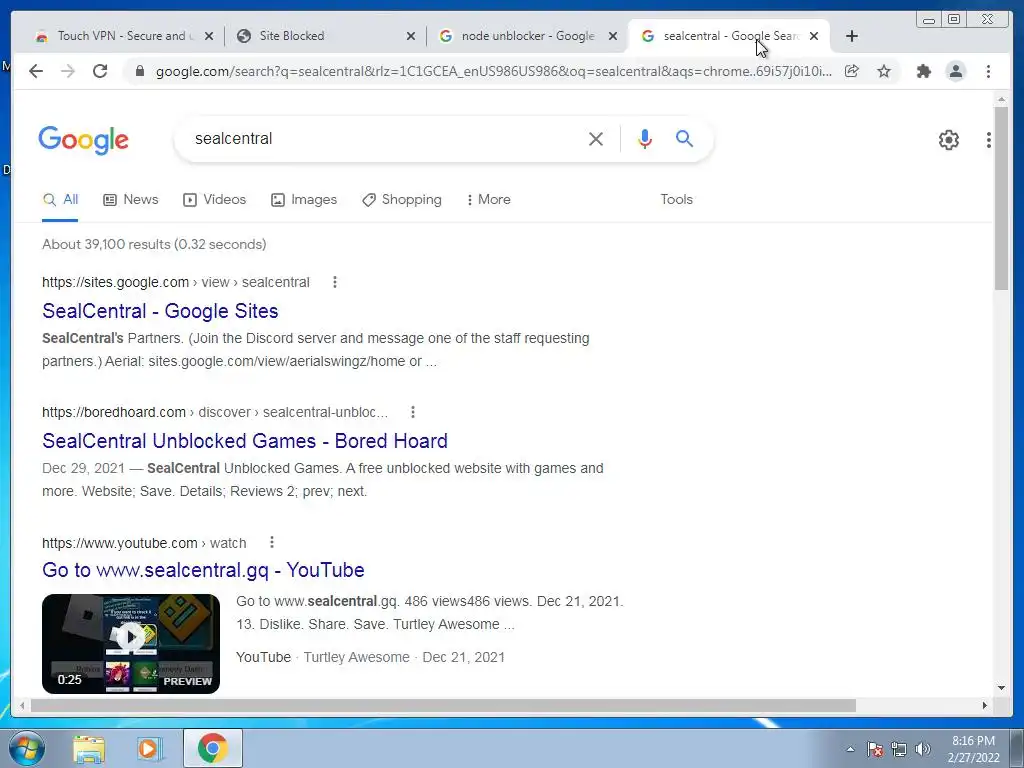This screenshot has width=1024, height=768.
Task: Select the All results filter
Action: pos(60,200)
